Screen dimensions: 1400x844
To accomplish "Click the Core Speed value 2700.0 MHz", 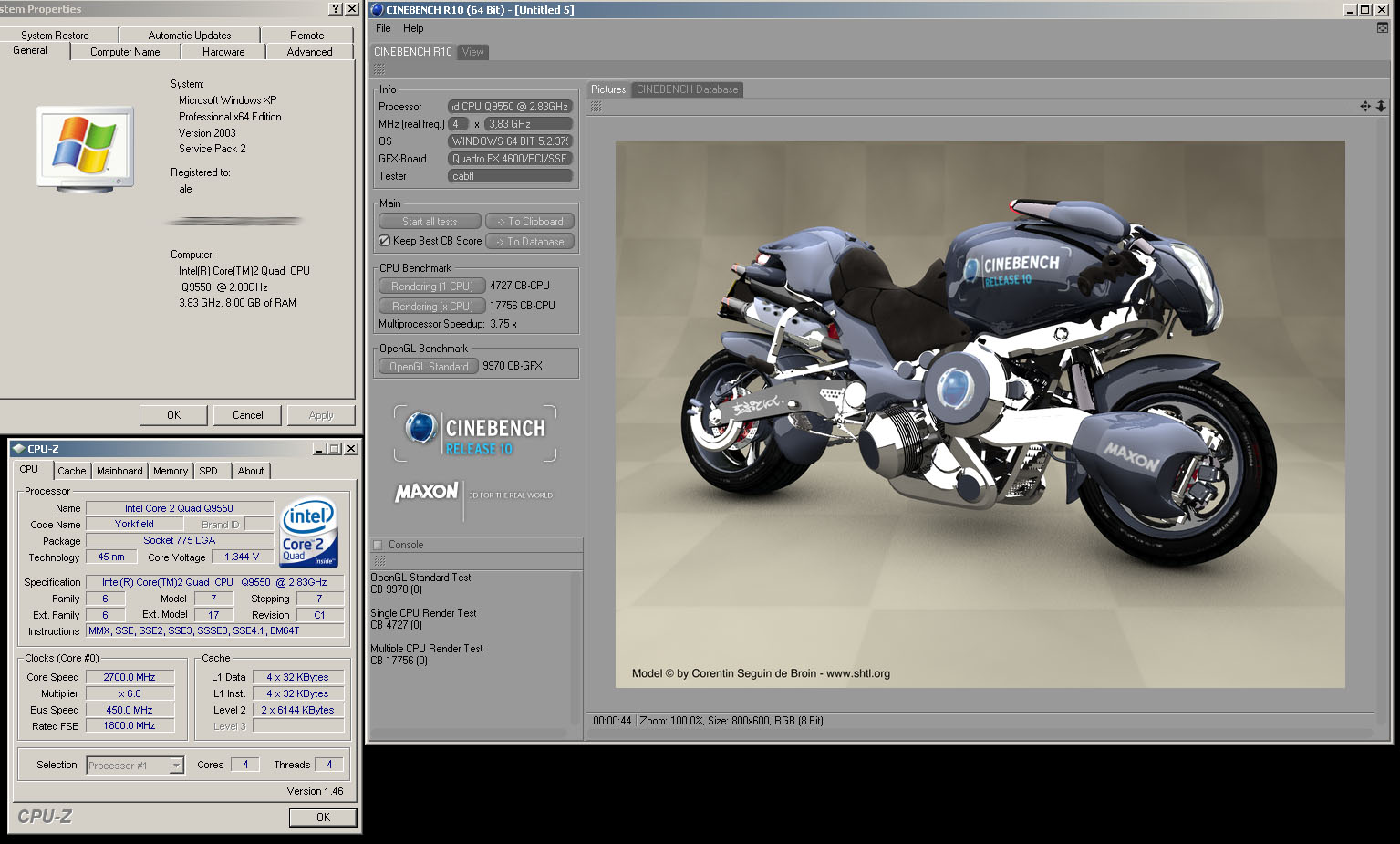I will 130,677.
